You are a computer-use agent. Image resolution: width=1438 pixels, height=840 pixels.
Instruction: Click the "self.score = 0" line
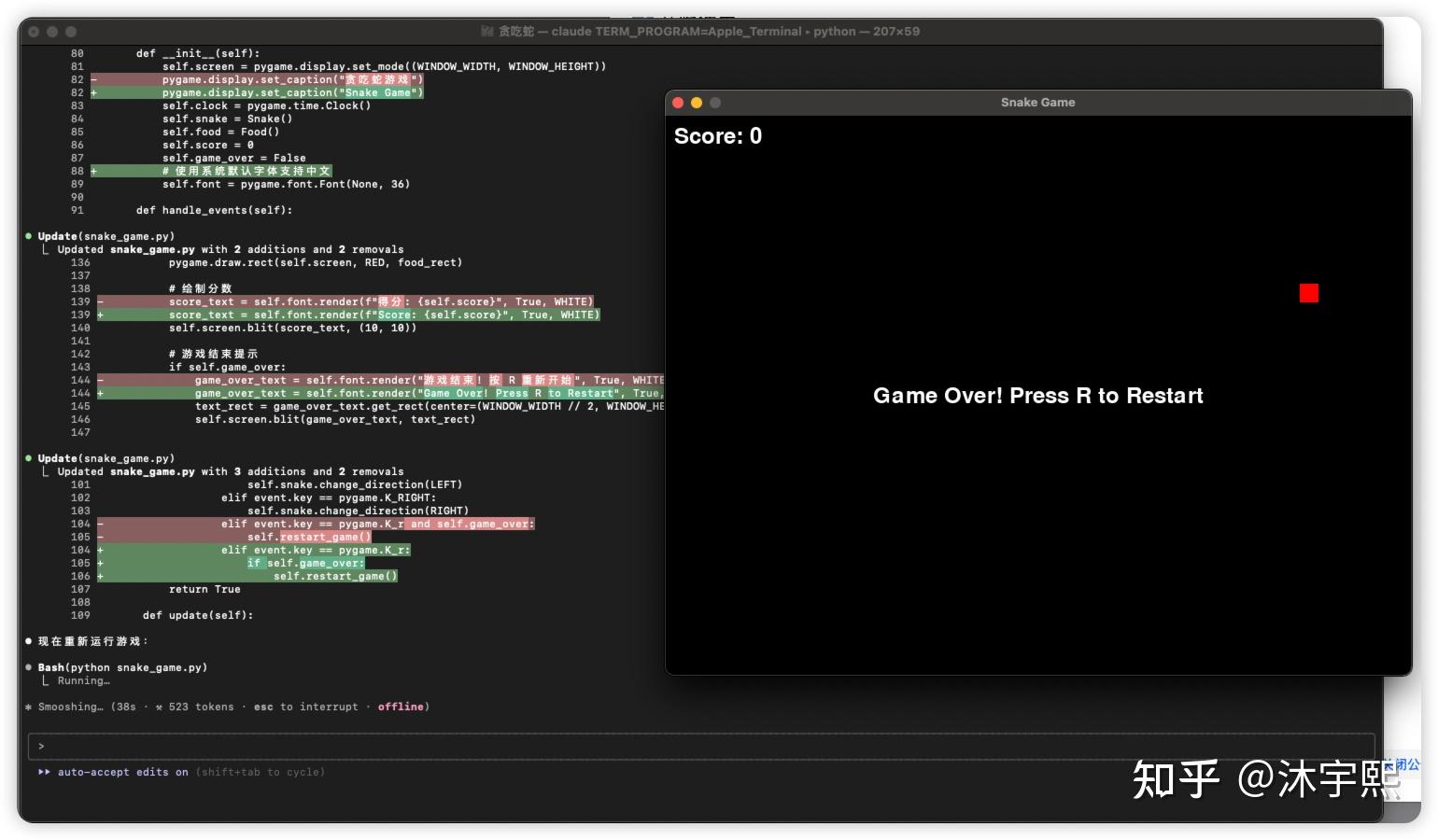tap(208, 145)
